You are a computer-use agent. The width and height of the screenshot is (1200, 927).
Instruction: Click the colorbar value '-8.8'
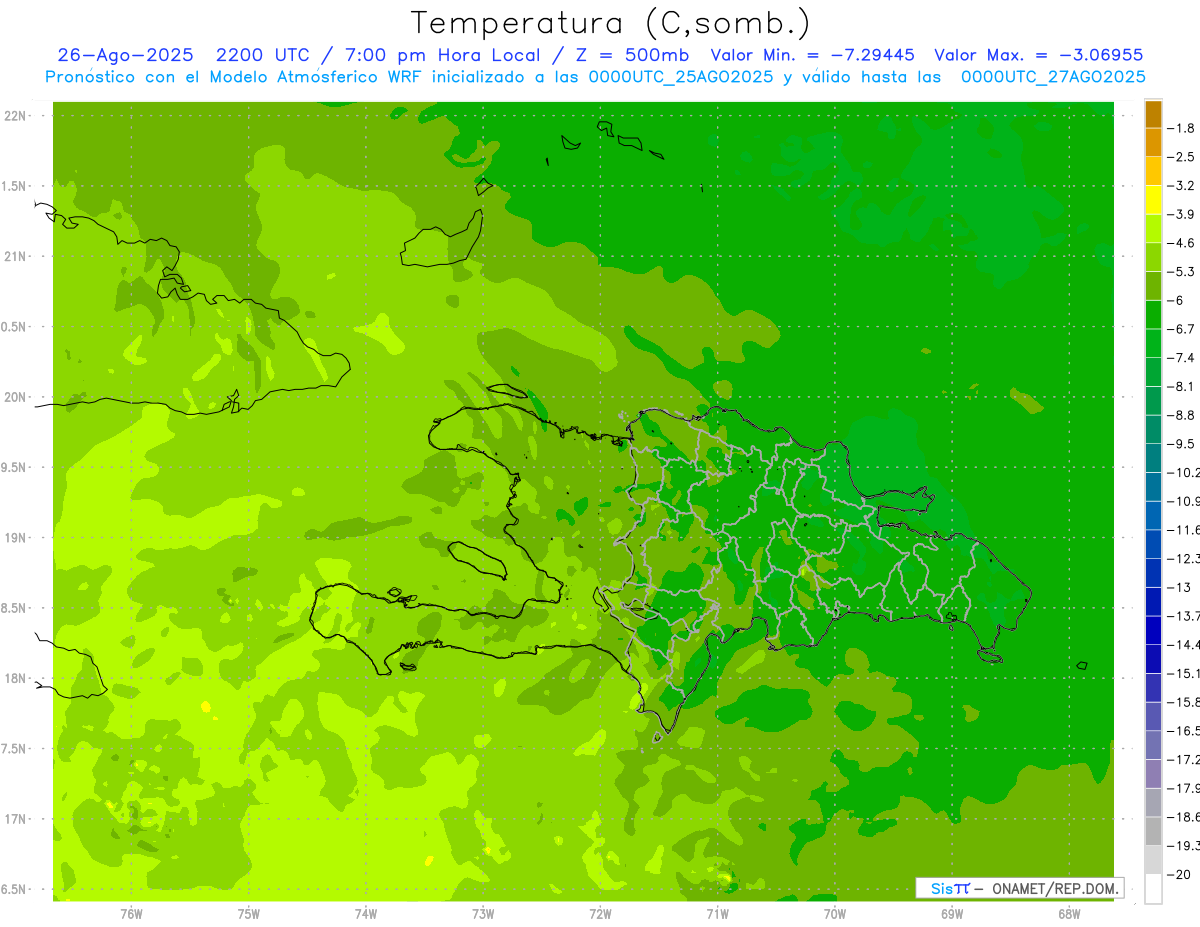click(1181, 415)
